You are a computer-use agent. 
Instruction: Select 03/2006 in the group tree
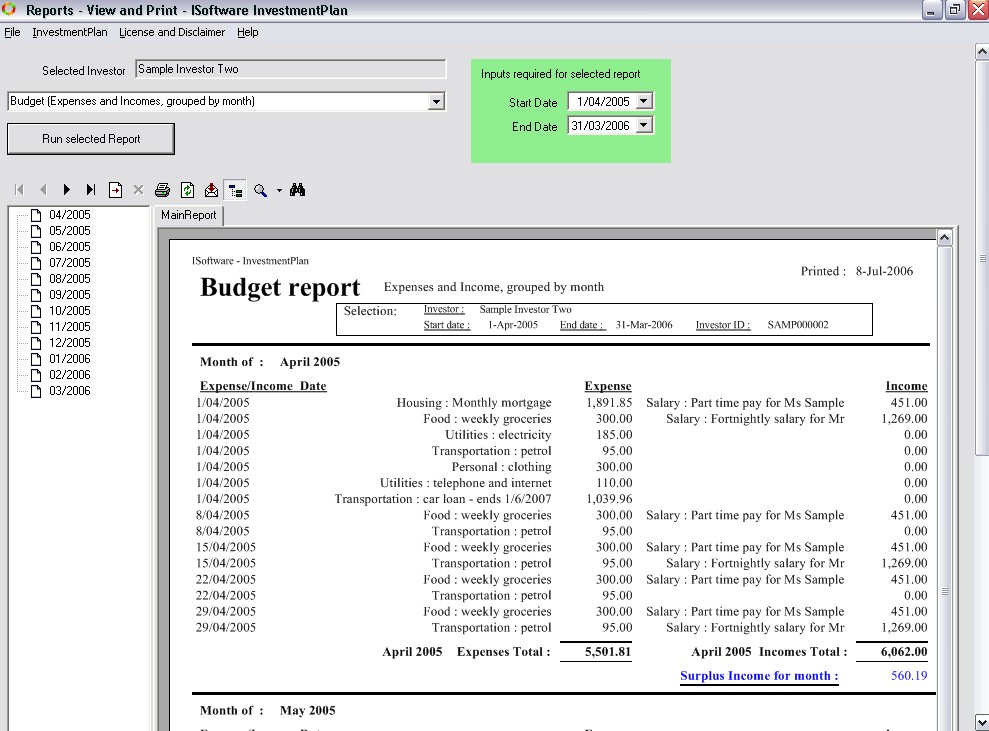69,391
